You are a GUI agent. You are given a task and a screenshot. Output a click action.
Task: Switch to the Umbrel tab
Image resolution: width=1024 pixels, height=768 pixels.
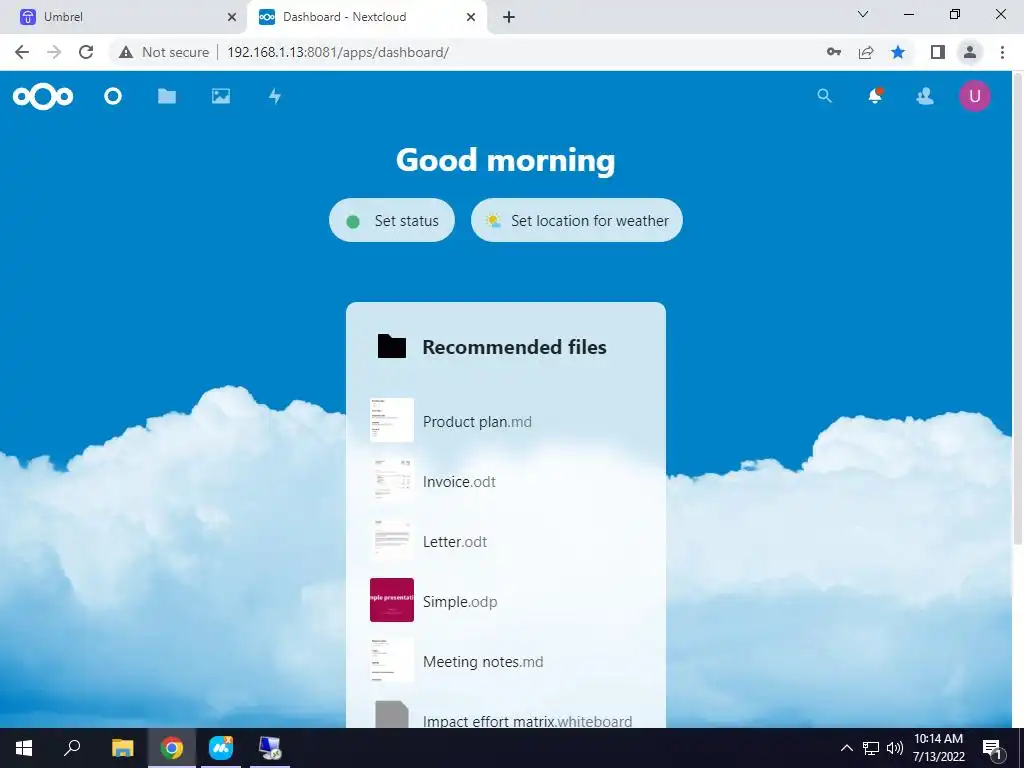[x=124, y=17]
